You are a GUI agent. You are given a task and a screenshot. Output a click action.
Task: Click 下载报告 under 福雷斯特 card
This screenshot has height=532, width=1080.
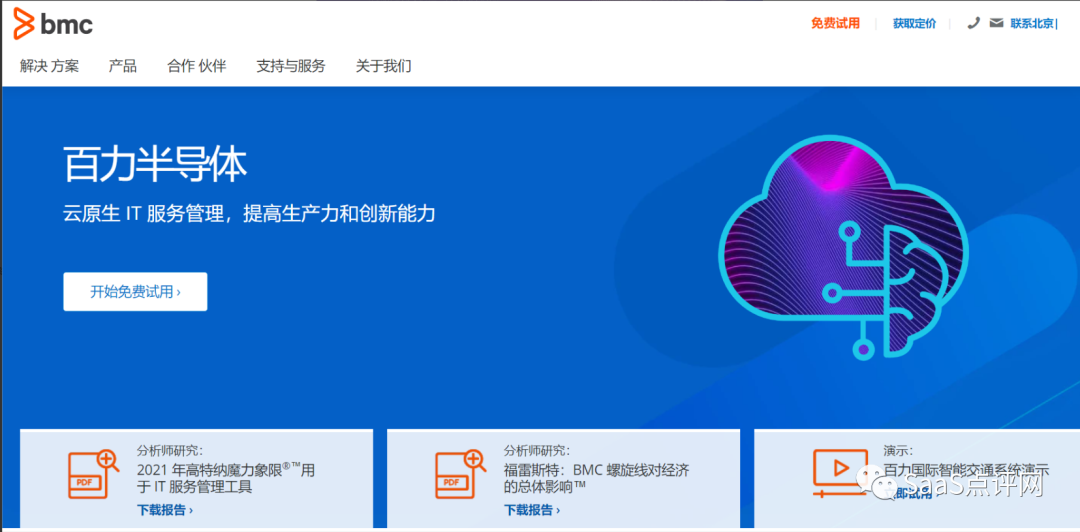point(532,510)
